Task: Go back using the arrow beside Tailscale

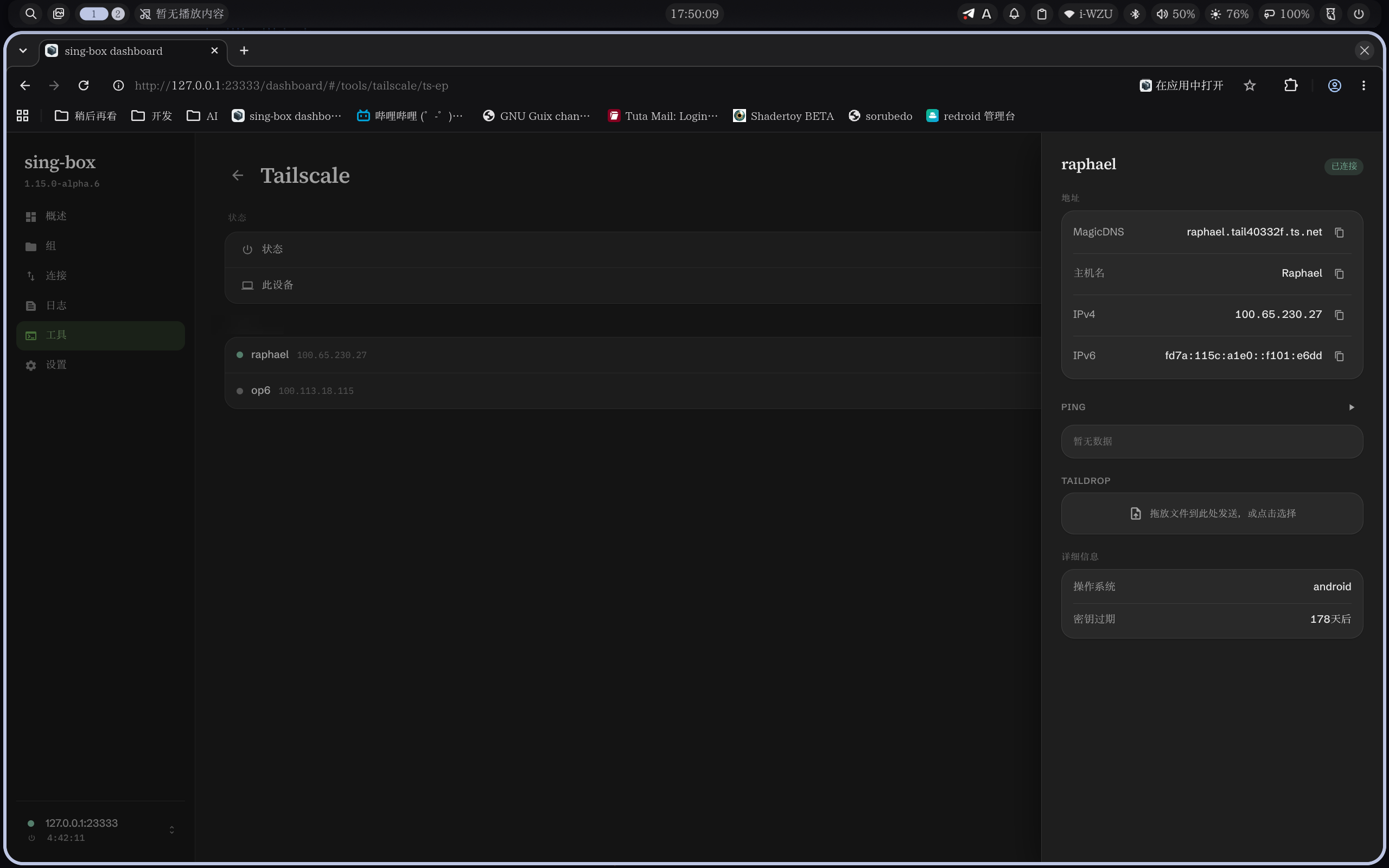Action: pos(238,175)
